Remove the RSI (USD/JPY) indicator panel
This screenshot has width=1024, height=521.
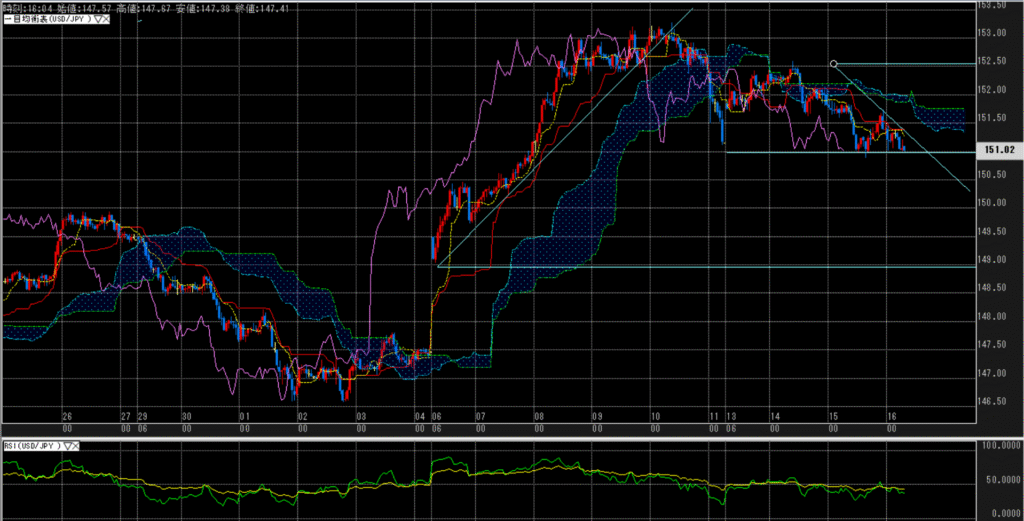point(73,445)
